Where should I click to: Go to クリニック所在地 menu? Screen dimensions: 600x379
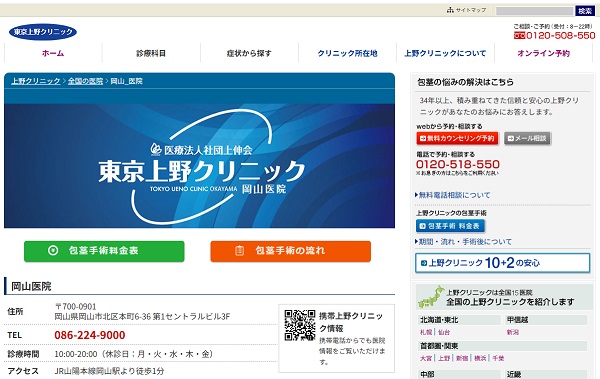(x=347, y=53)
